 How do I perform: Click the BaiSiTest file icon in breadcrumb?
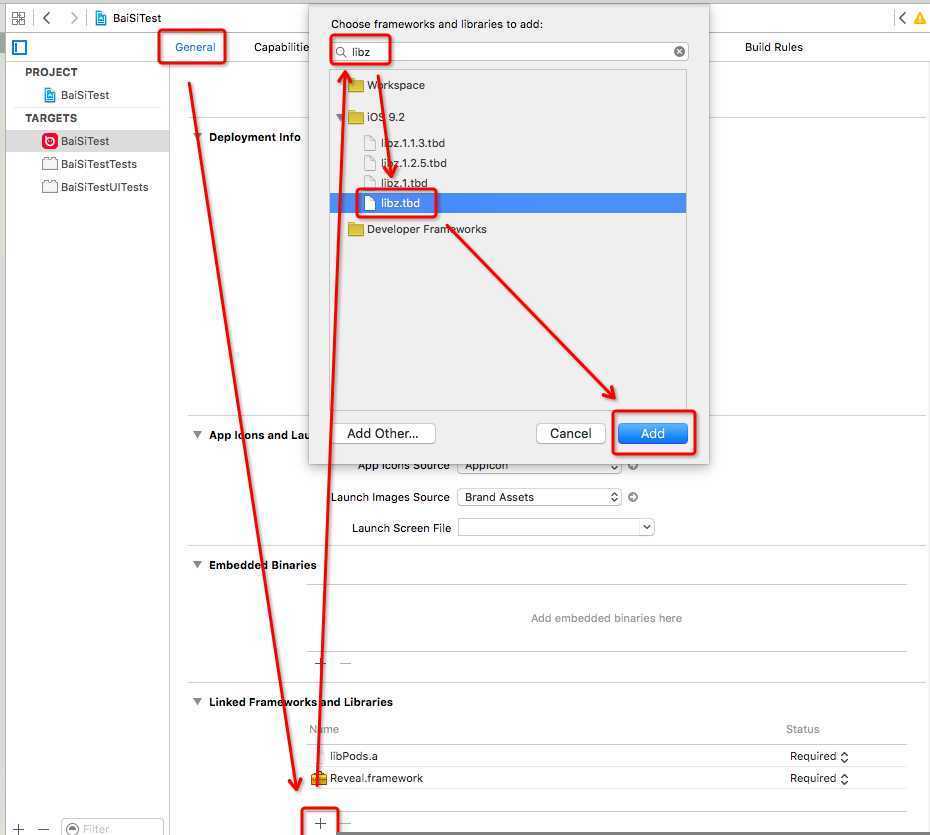(101, 18)
